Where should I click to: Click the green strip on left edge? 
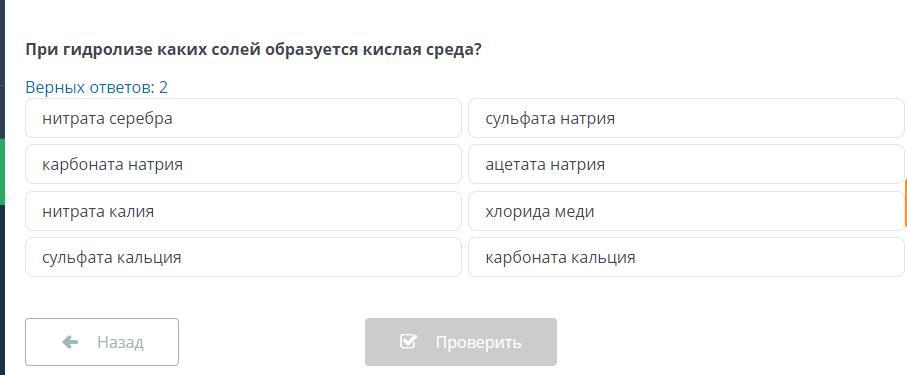(x=2, y=171)
